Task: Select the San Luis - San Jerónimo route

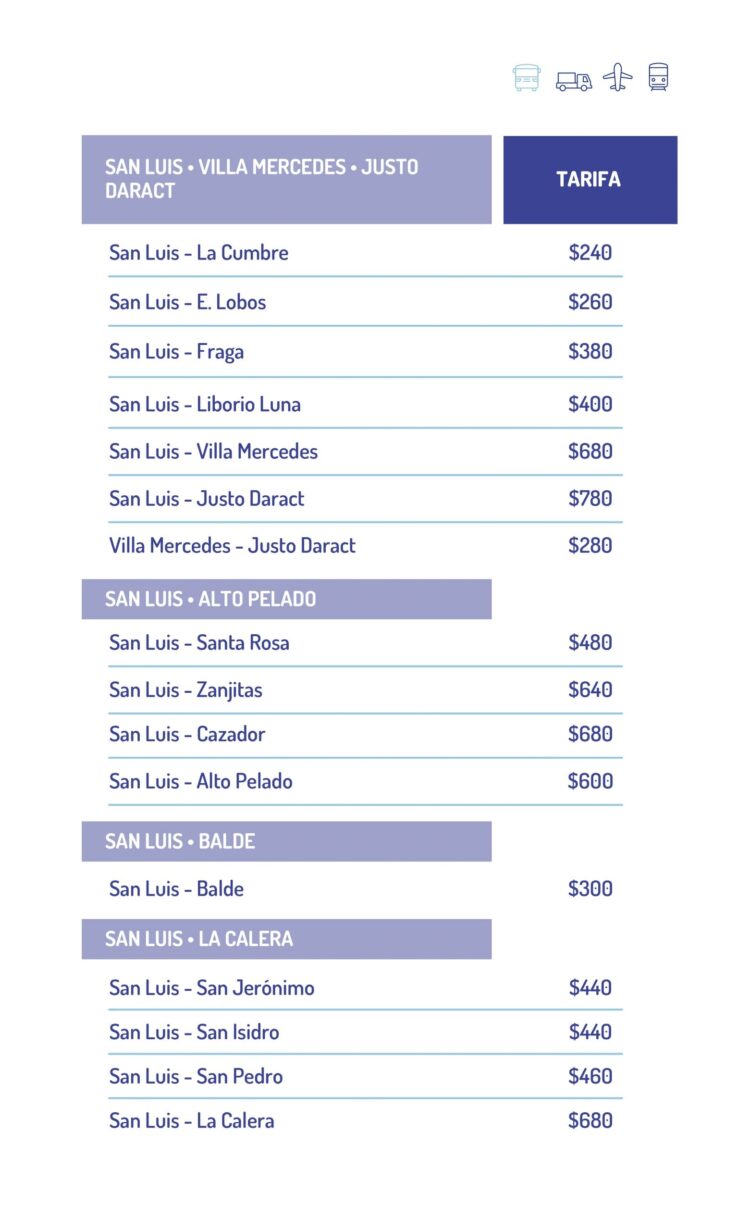Action: click(211, 988)
